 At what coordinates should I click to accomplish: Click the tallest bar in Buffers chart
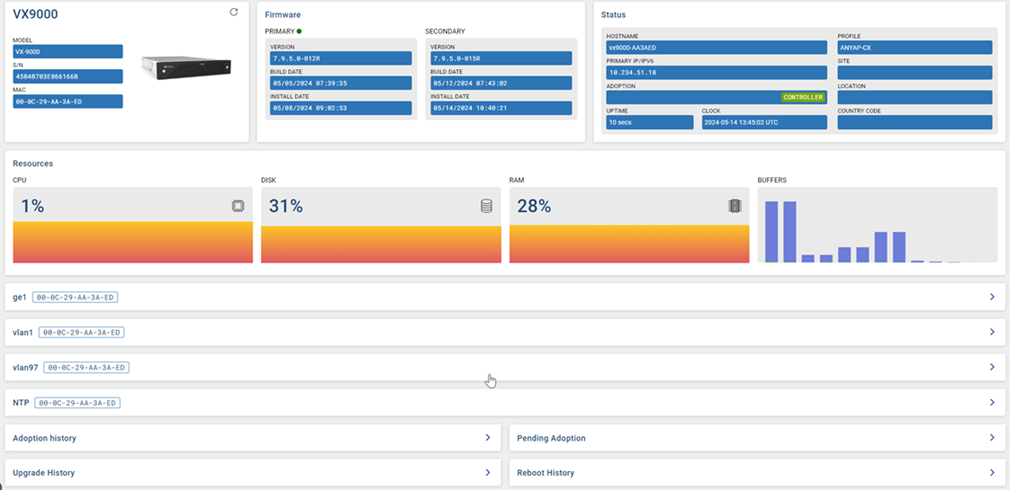(x=771, y=231)
